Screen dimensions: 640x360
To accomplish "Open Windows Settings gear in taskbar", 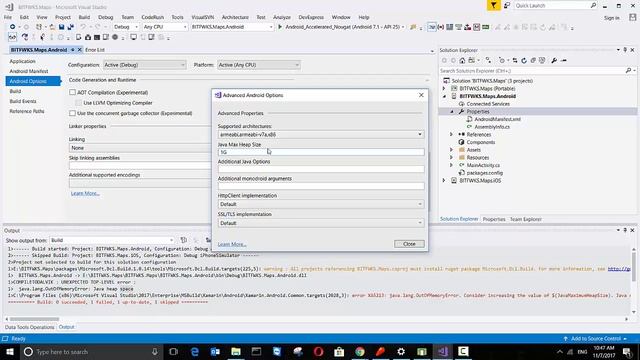I will click(401, 351).
